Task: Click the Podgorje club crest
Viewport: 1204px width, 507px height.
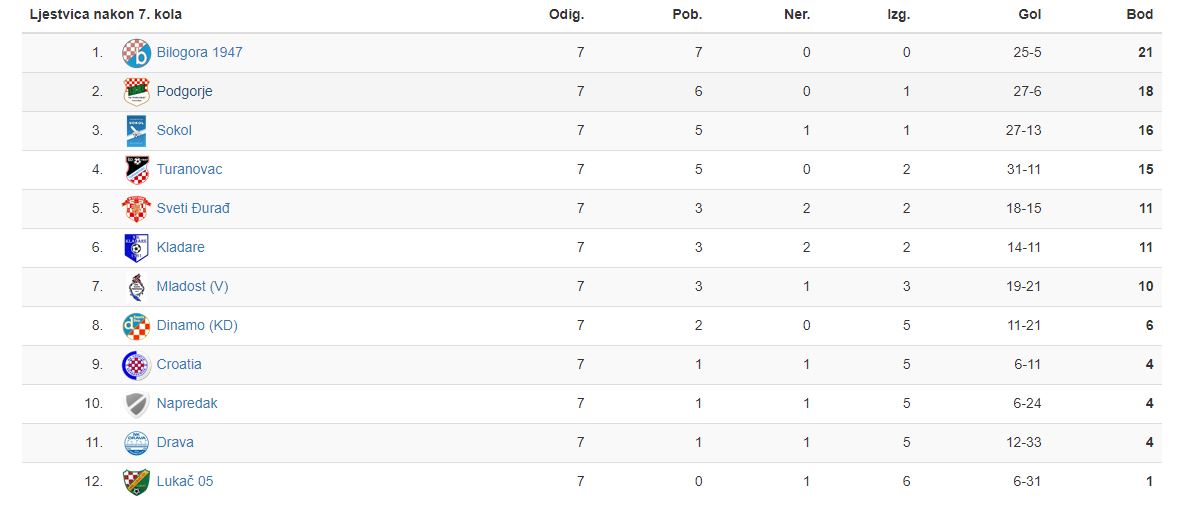Action: [x=136, y=92]
